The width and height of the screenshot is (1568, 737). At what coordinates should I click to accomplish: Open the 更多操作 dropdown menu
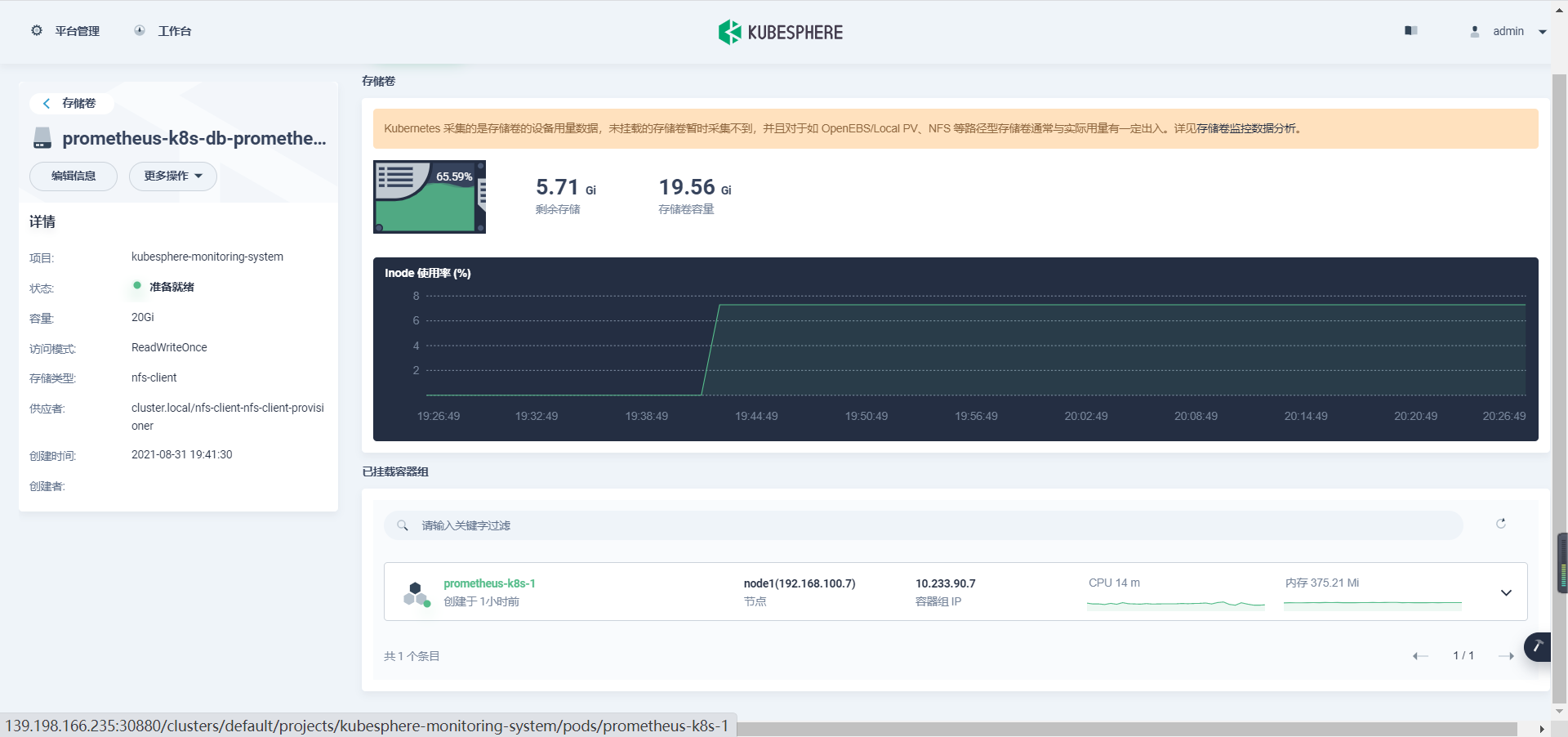tap(172, 176)
